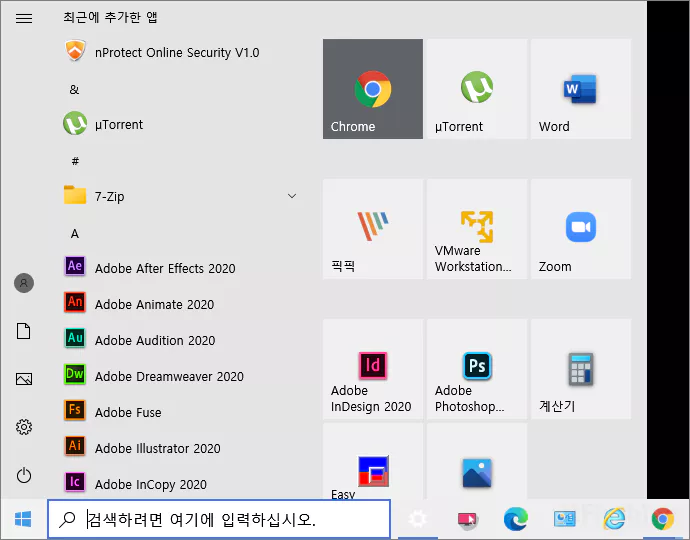Screen dimensions: 690x540
Task: Open the user account icon in sidebar
Action: click(x=24, y=283)
